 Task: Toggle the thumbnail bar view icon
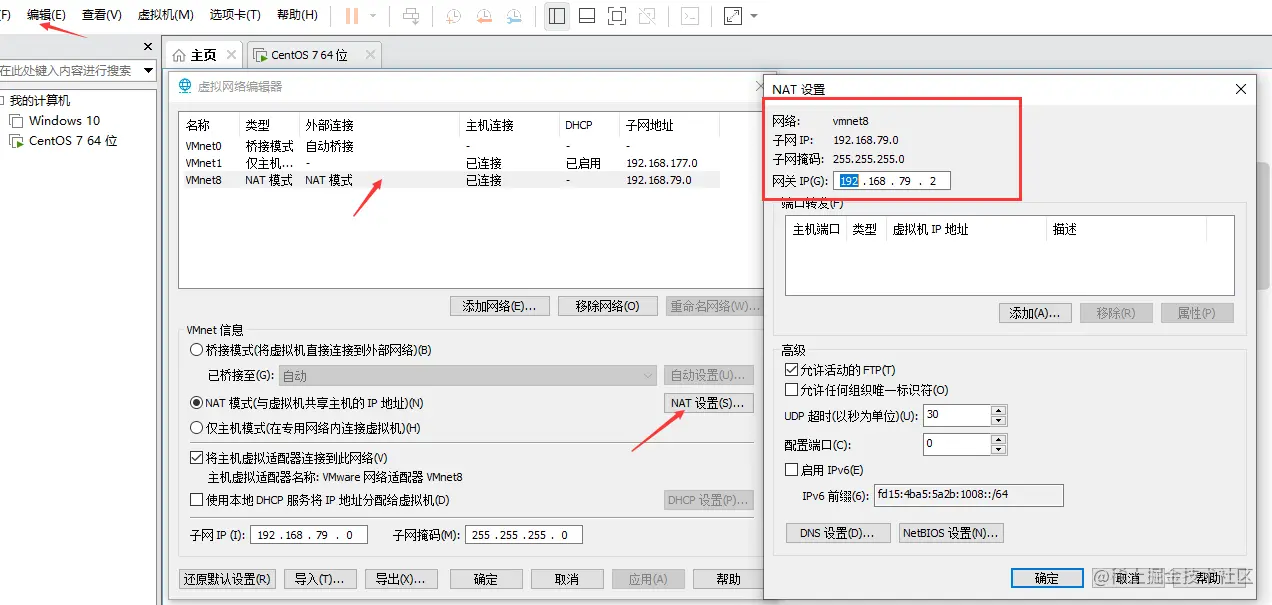click(x=587, y=16)
